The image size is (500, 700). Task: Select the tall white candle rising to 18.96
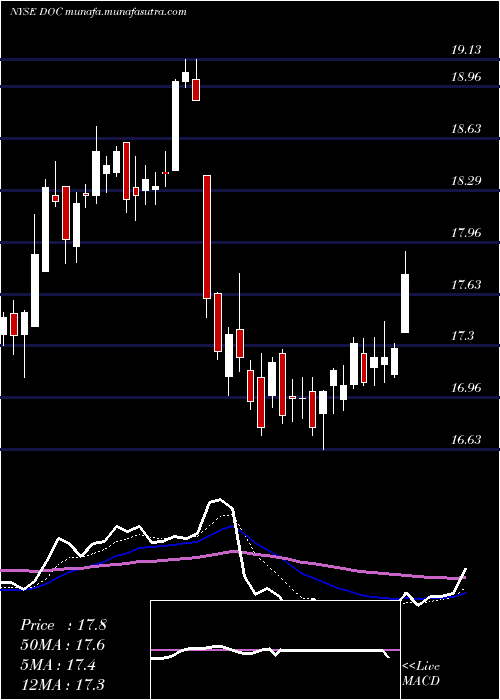tap(175, 125)
